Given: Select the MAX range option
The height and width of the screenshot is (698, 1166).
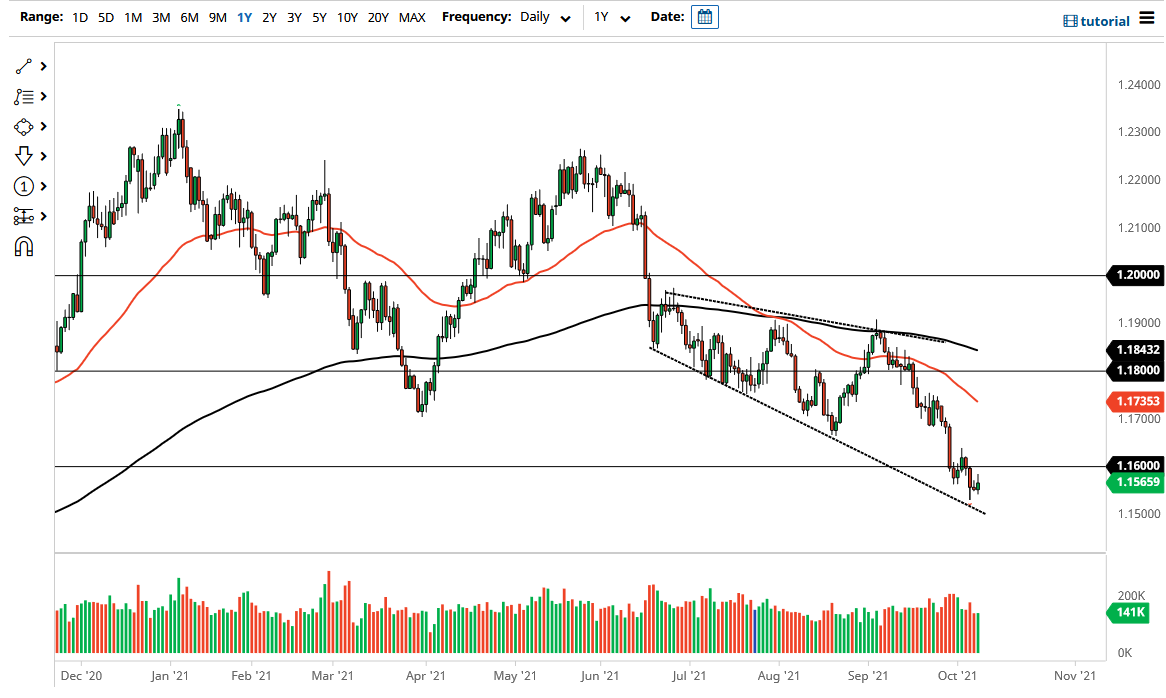Looking at the screenshot, I should click(411, 17).
